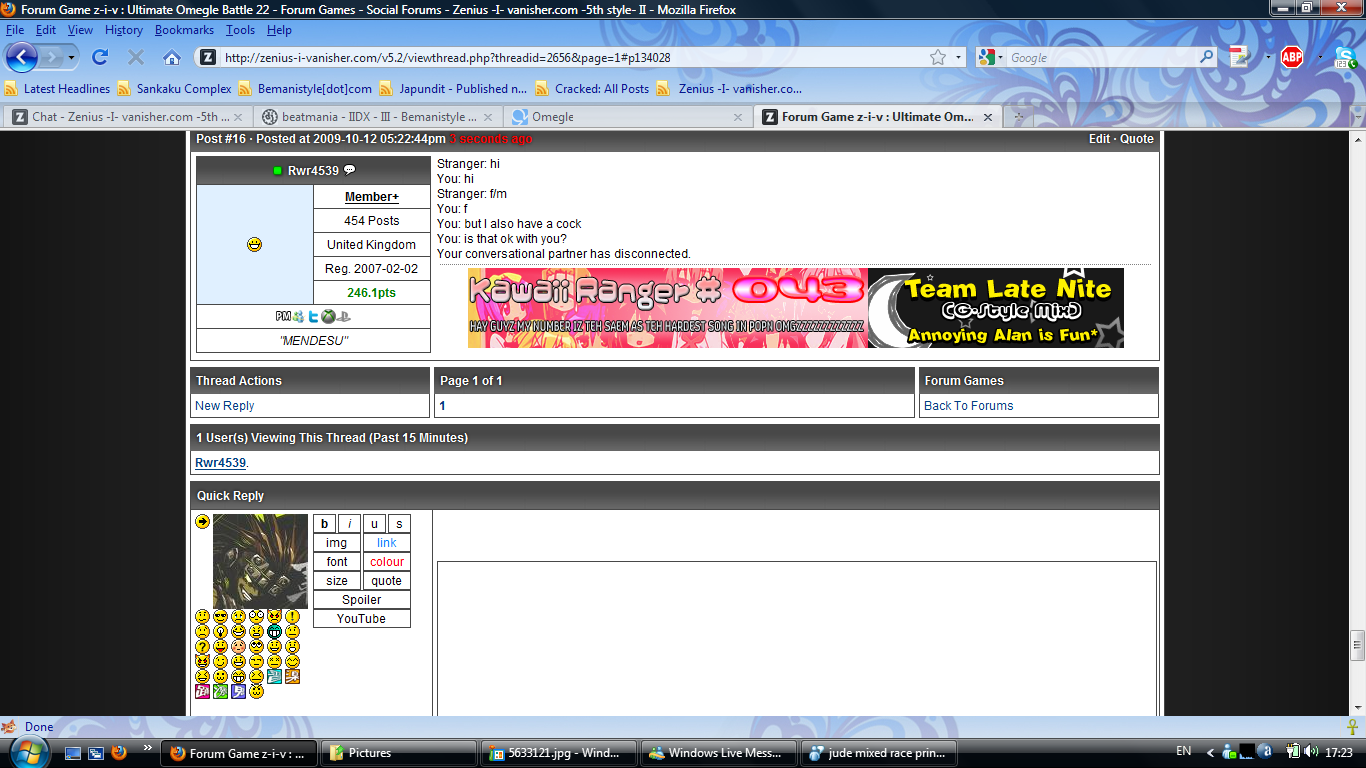The image size is (1366, 768).
Task: Apply italic with the i button
Action: click(349, 524)
